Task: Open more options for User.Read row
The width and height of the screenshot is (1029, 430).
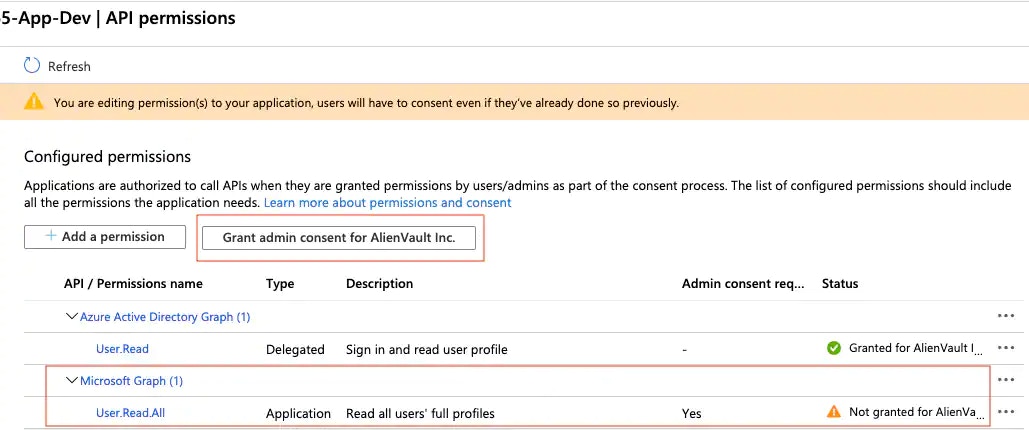Action: (1006, 348)
